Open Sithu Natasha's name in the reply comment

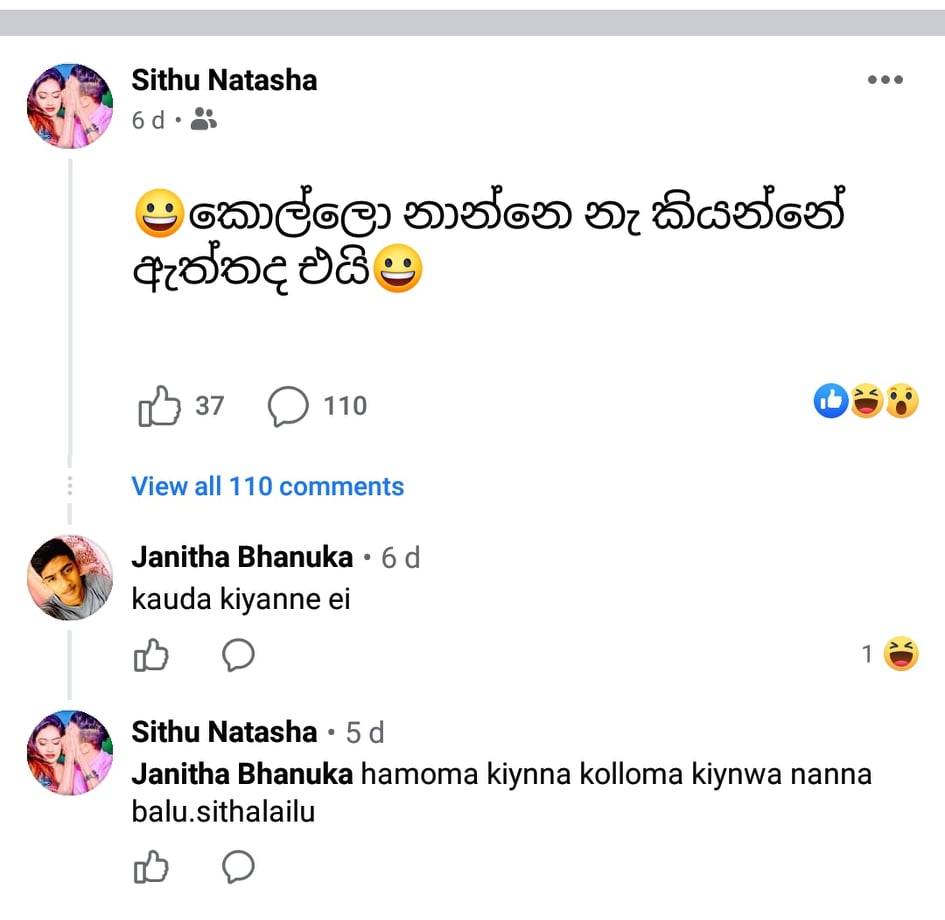224,732
